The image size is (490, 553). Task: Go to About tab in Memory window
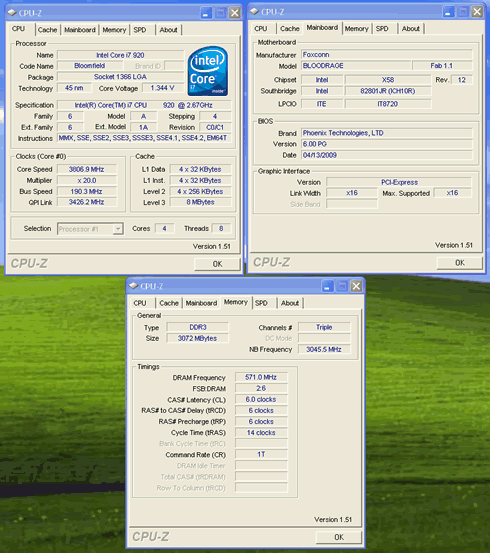(x=290, y=303)
